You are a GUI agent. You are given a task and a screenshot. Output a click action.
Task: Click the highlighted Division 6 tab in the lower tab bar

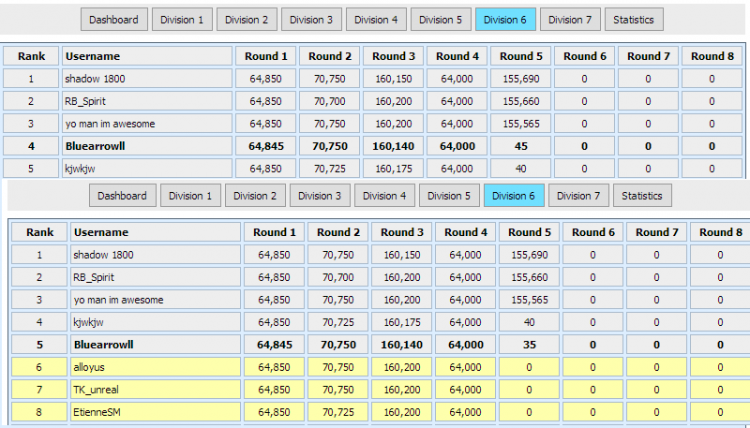click(x=513, y=195)
